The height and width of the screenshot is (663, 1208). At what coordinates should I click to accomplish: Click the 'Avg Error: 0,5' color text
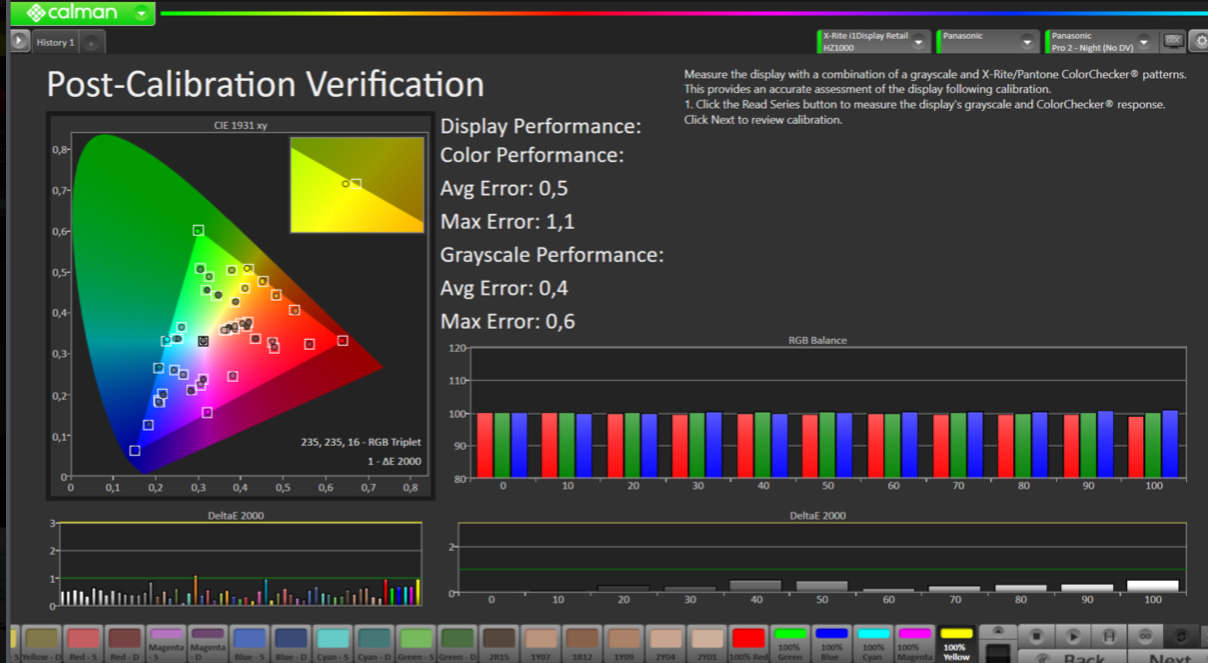[504, 188]
